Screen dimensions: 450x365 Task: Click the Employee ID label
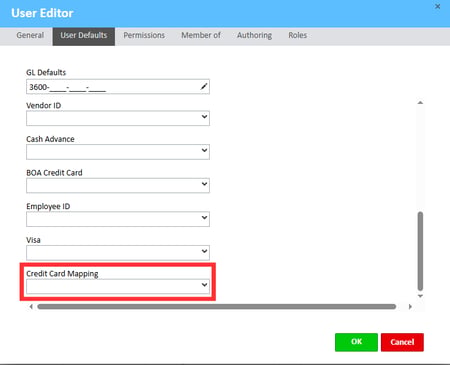click(48, 206)
